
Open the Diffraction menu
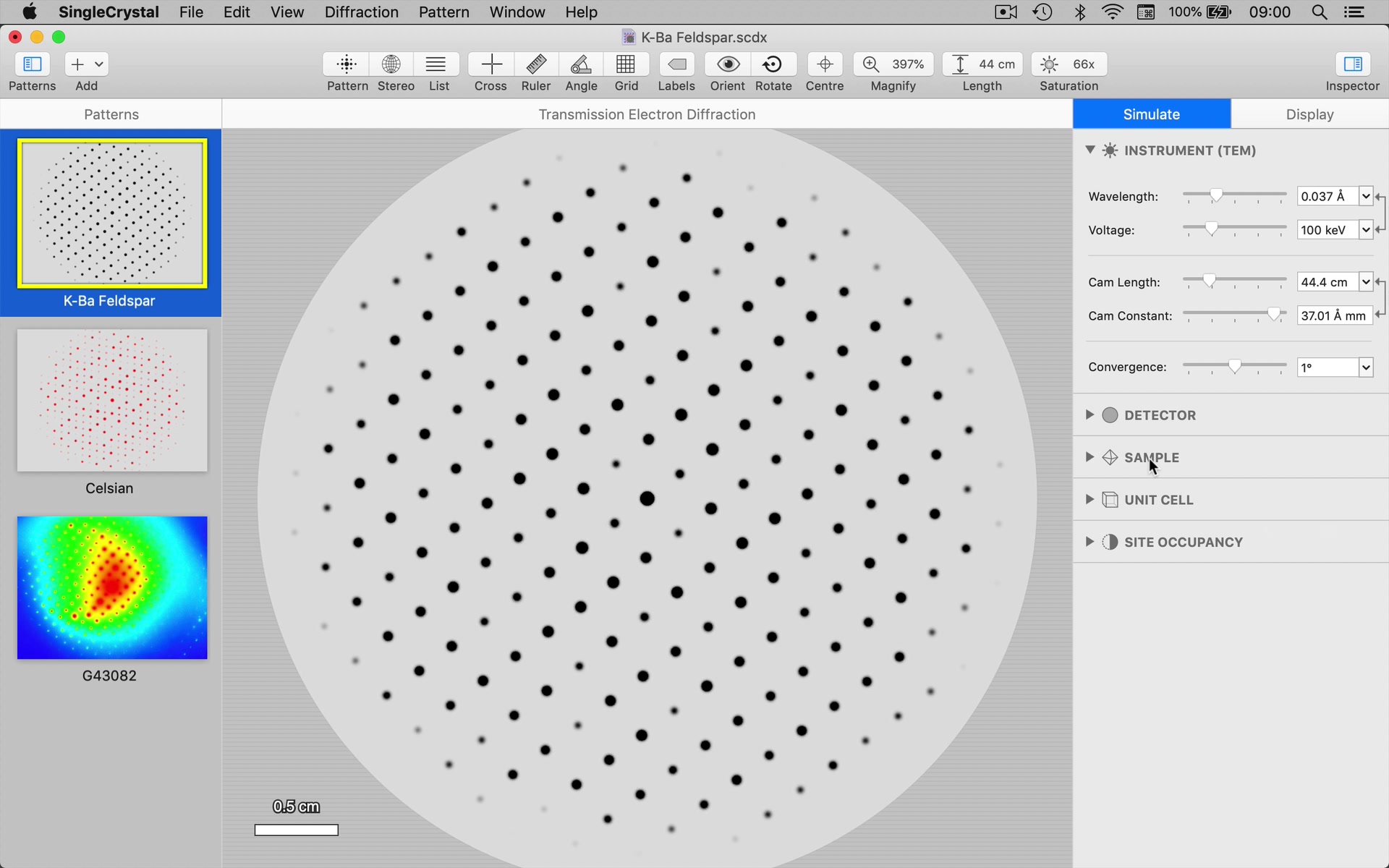coord(362,12)
